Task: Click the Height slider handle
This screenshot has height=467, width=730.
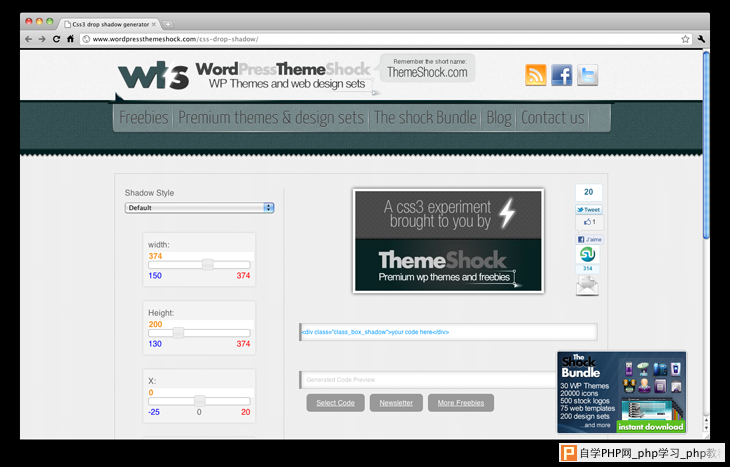Action: [x=178, y=333]
